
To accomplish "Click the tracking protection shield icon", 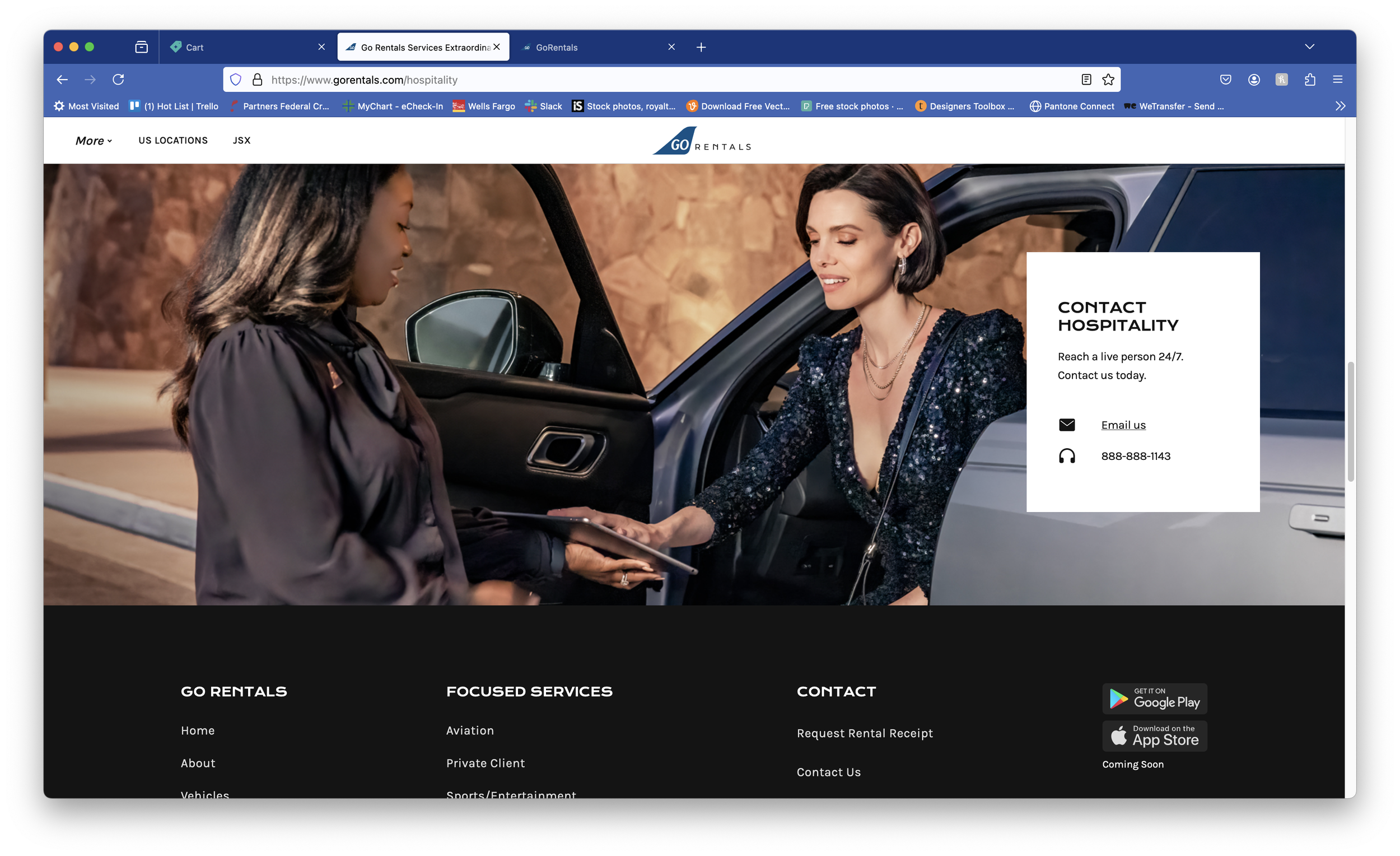I will [235, 80].
